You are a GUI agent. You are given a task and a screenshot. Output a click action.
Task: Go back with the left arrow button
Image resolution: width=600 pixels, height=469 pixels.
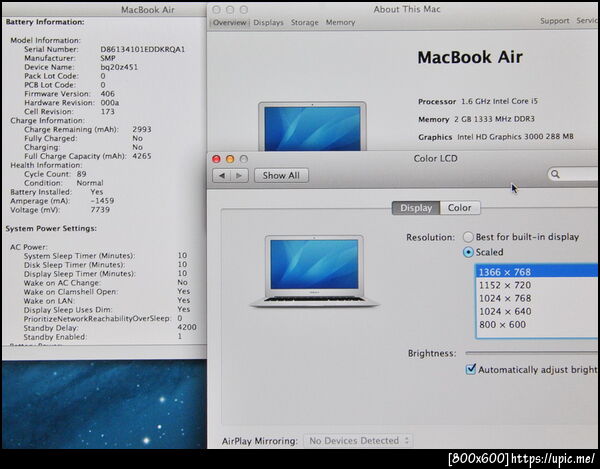(222, 176)
